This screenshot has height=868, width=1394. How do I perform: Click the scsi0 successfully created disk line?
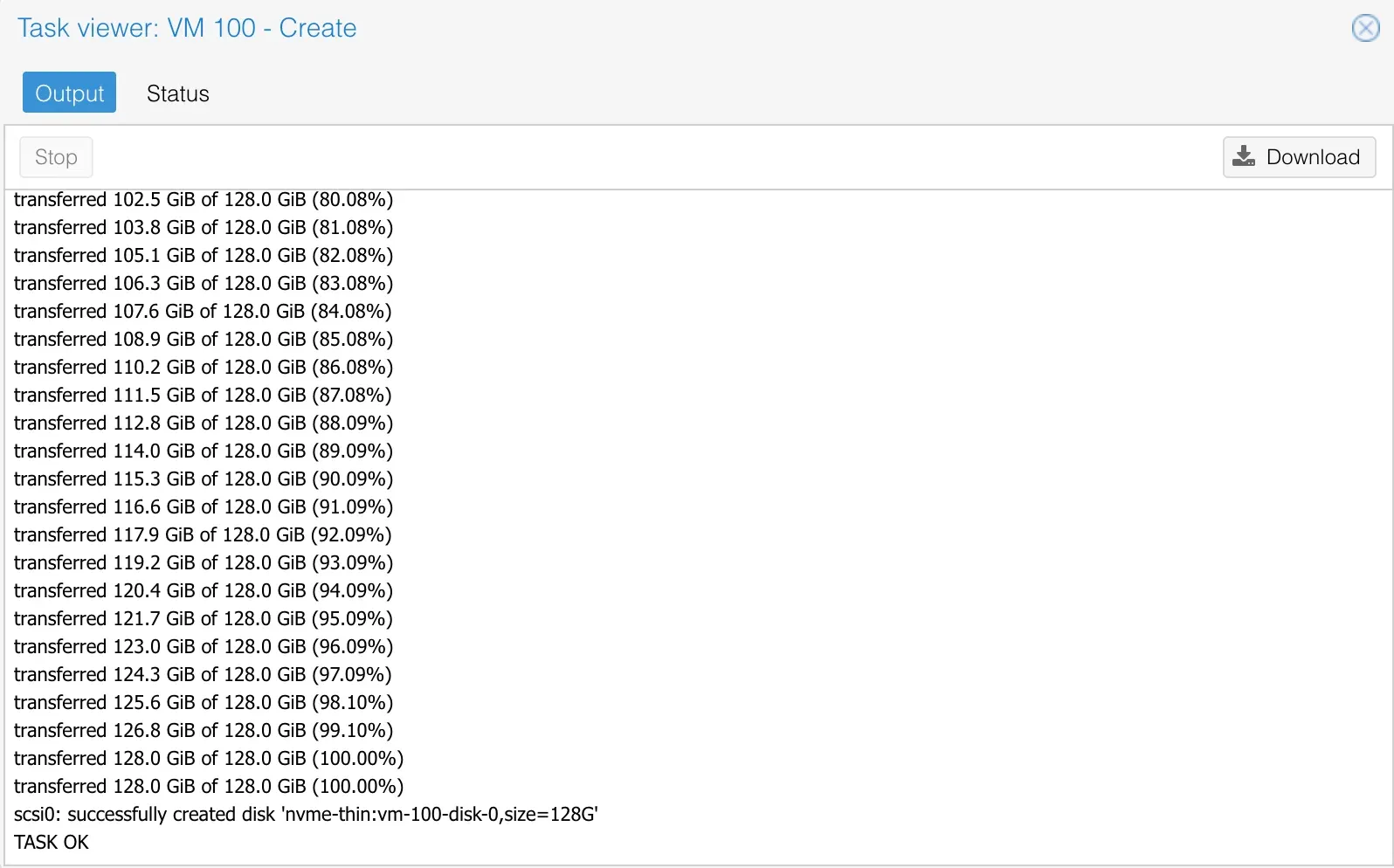tap(306, 814)
